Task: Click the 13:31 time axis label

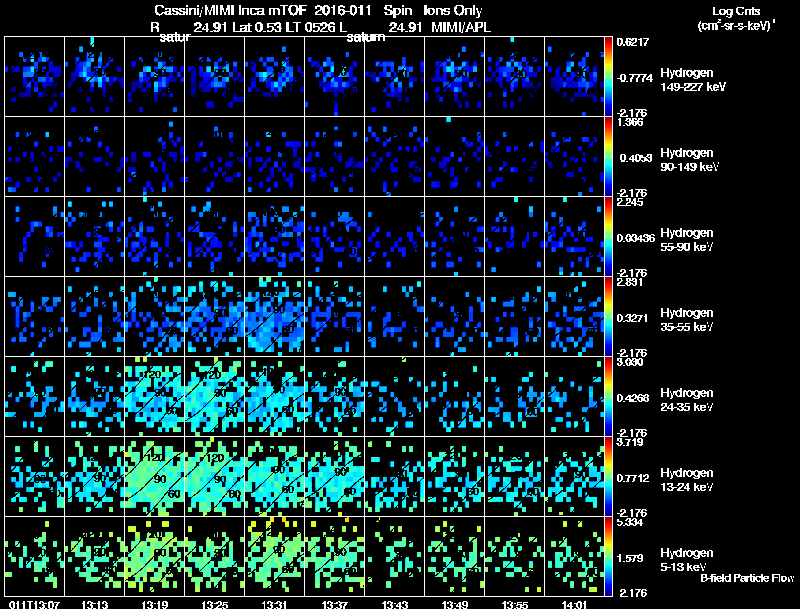Action: point(274,604)
